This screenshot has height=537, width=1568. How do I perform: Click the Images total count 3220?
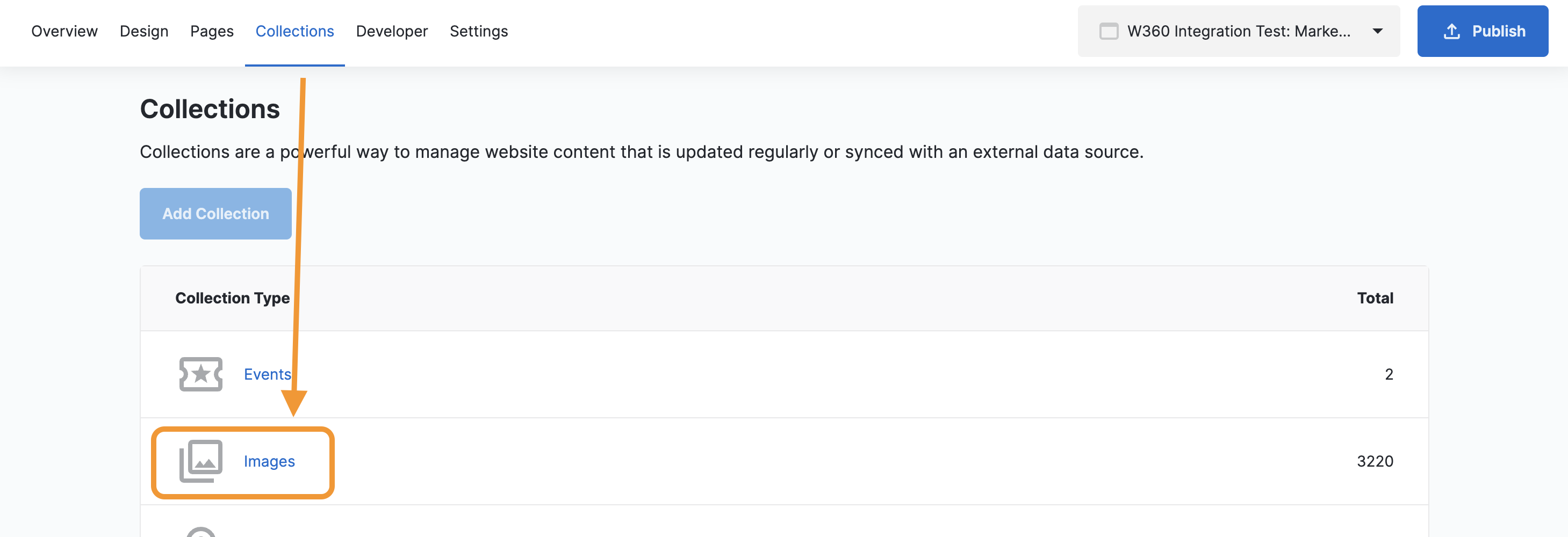tap(1375, 462)
